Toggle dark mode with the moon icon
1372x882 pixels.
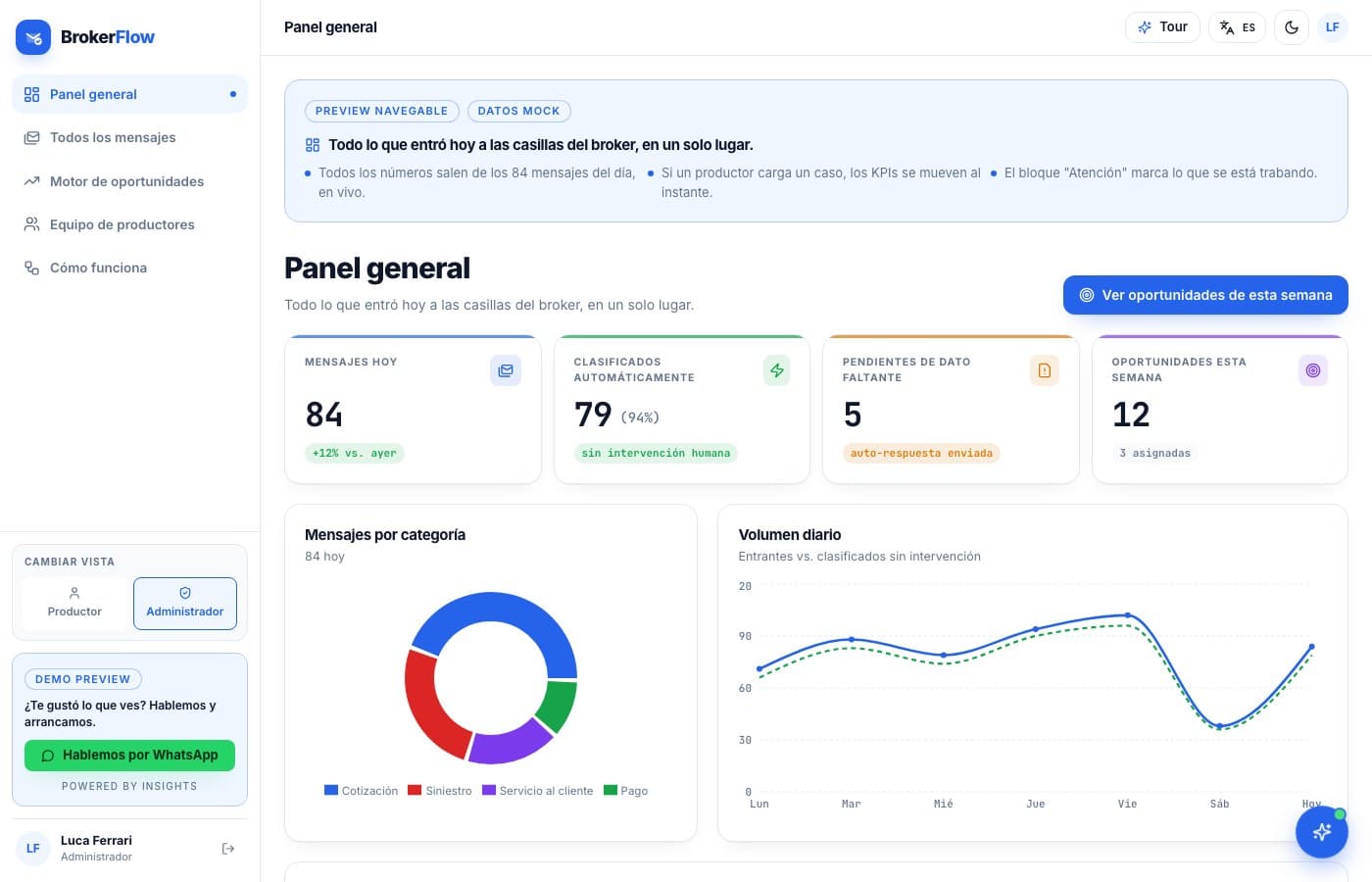(x=1292, y=27)
